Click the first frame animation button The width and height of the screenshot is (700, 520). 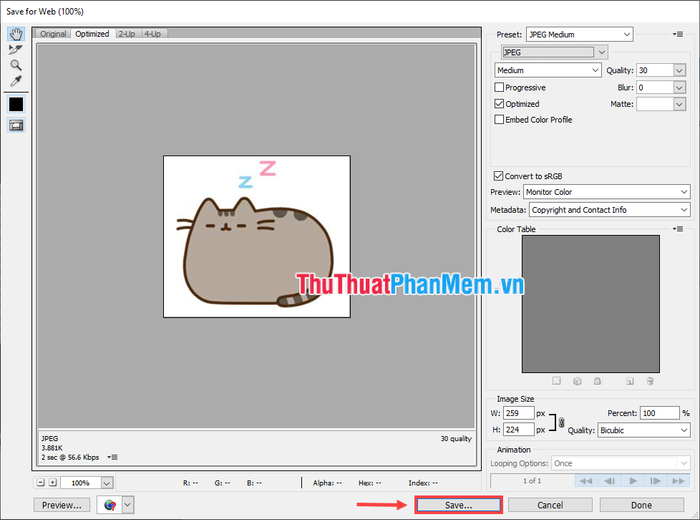pyautogui.click(x=586, y=481)
